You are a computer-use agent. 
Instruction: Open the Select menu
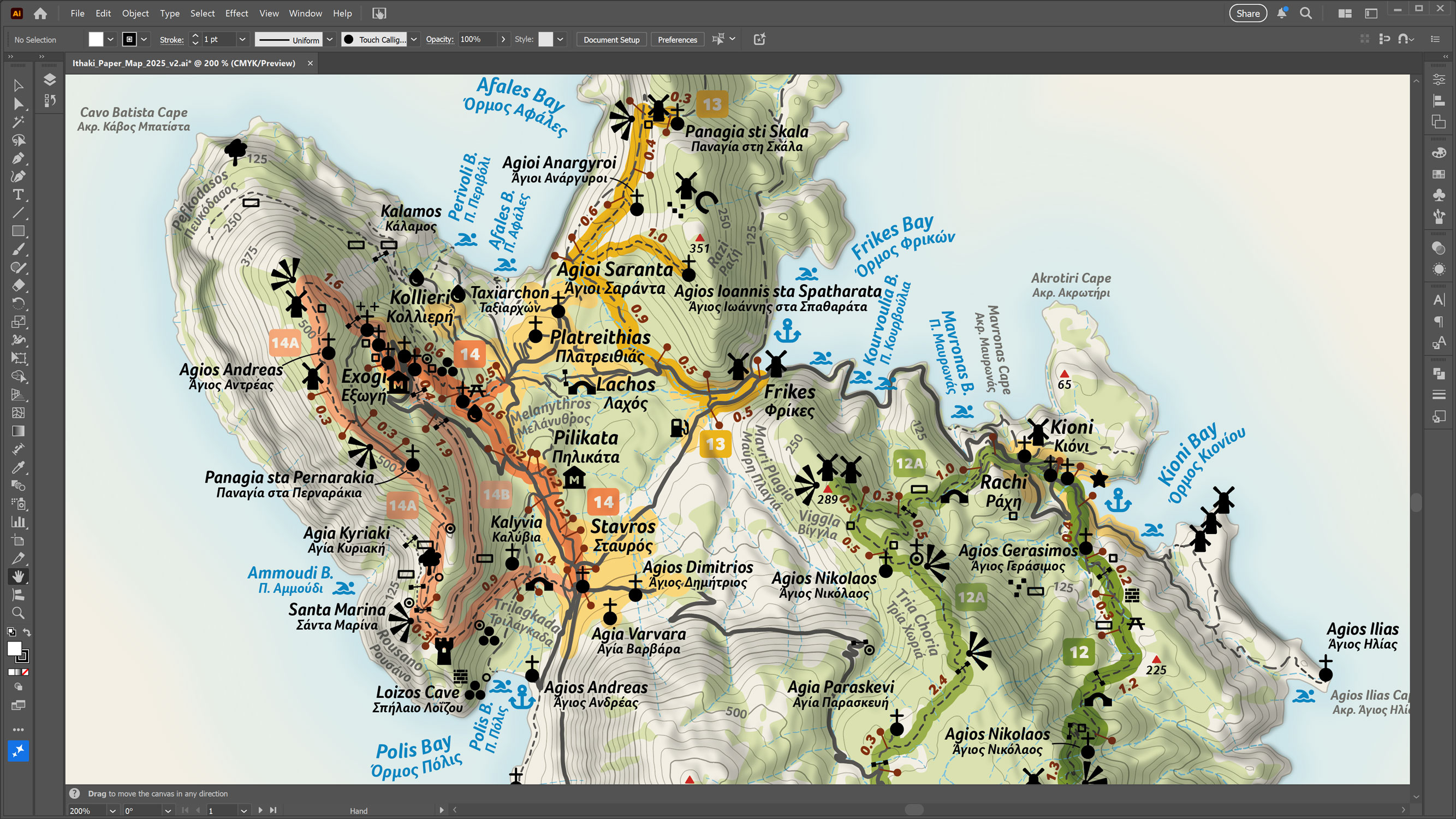click(202, 13)
